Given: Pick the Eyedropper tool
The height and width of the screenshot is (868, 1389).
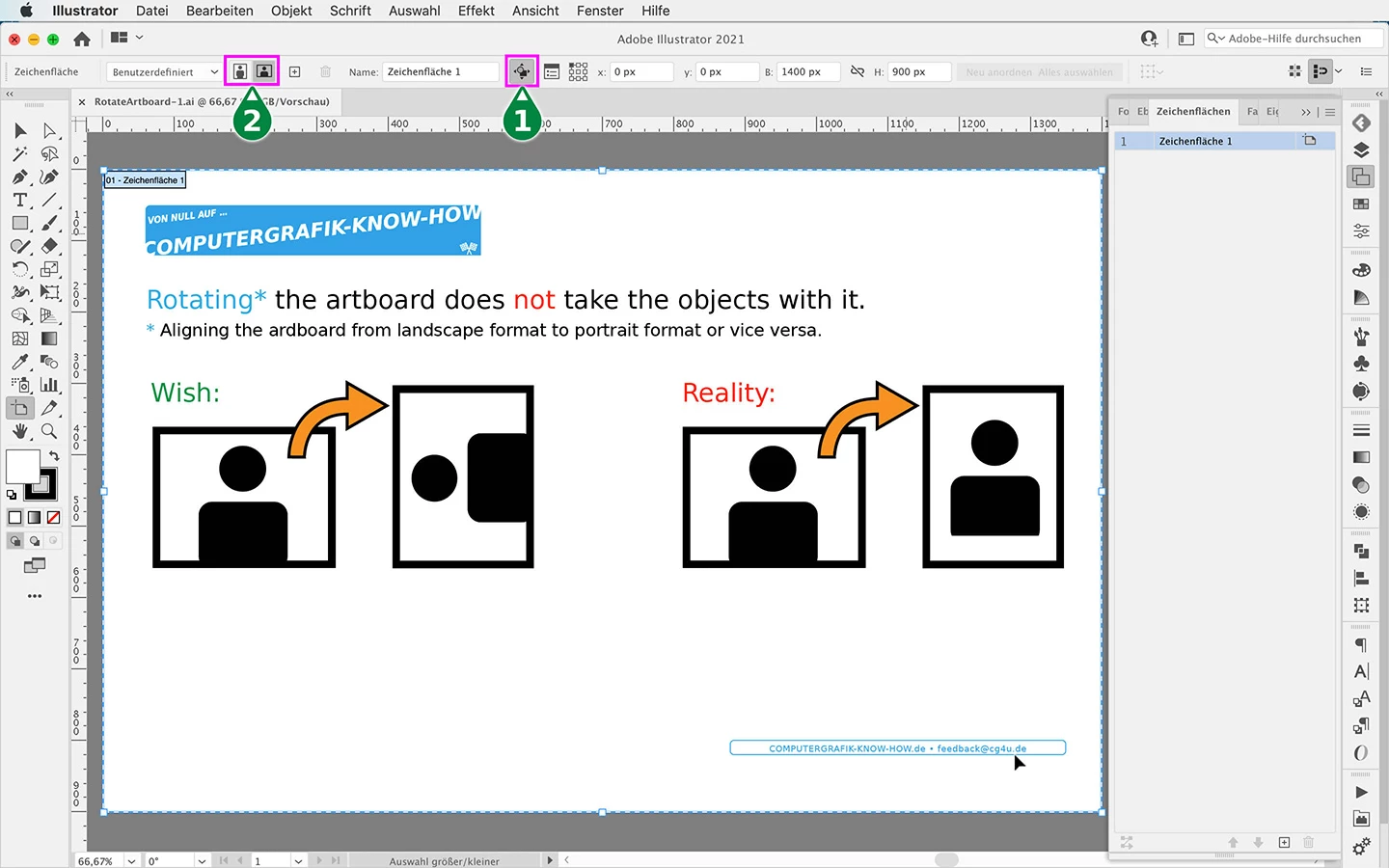Looking at the screenshot, I should 20,362.
